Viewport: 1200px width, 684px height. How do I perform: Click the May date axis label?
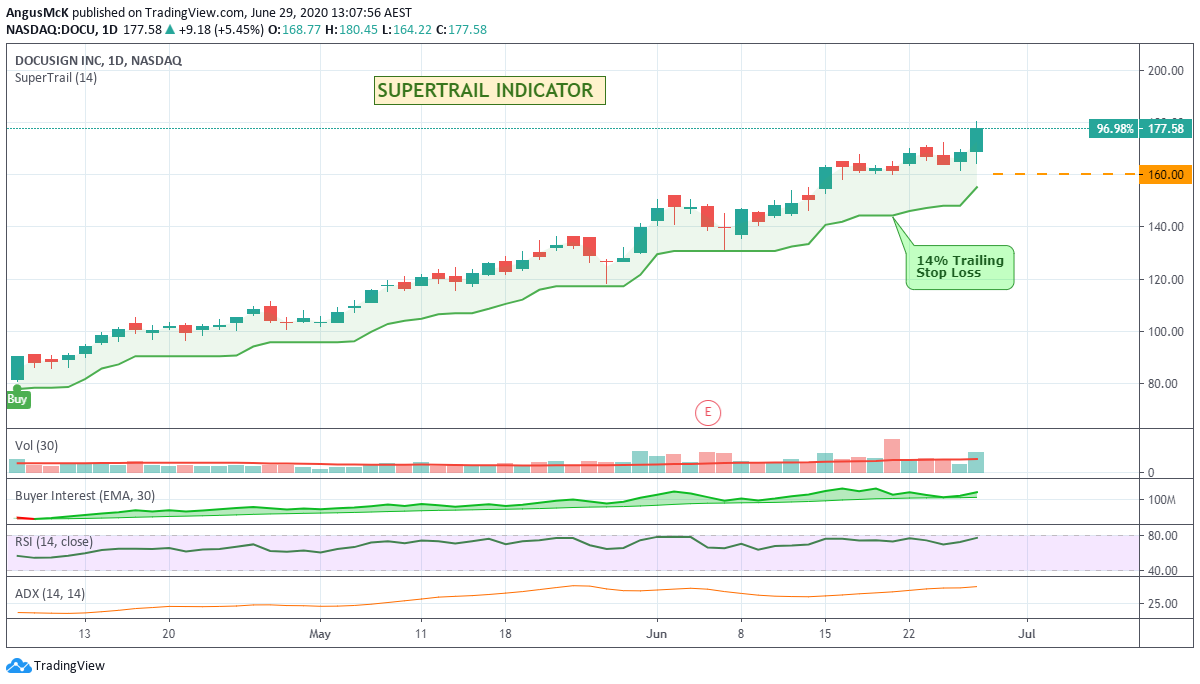[x=320, y=633]
